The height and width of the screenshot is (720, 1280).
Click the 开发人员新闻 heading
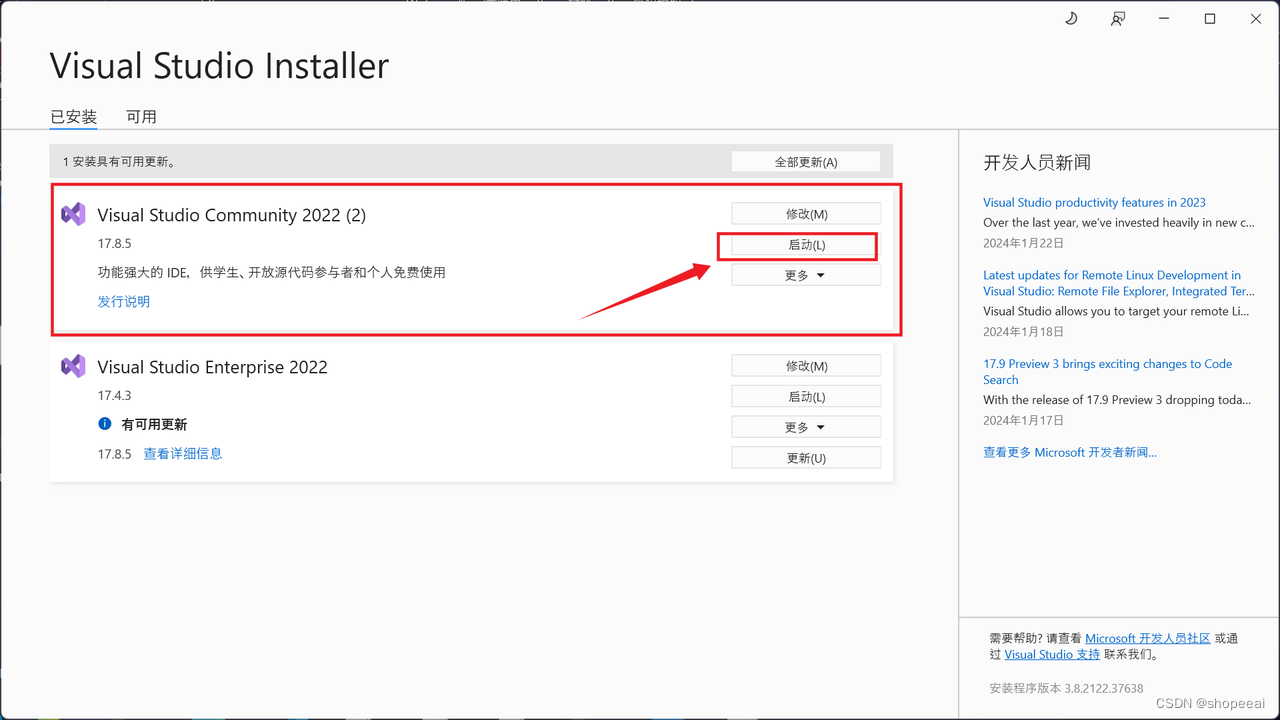coord(1037,162)
